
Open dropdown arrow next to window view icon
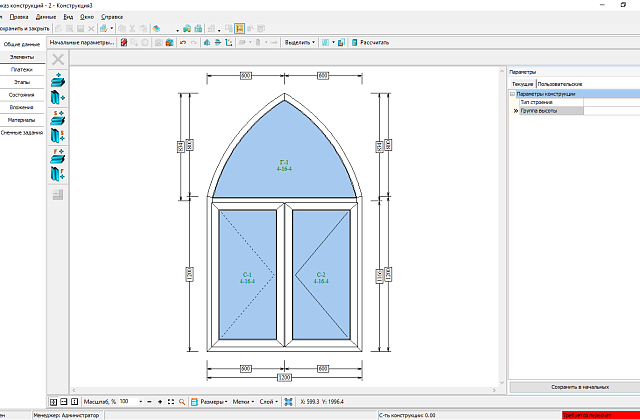pyautogui.click(x=333, y=42)
